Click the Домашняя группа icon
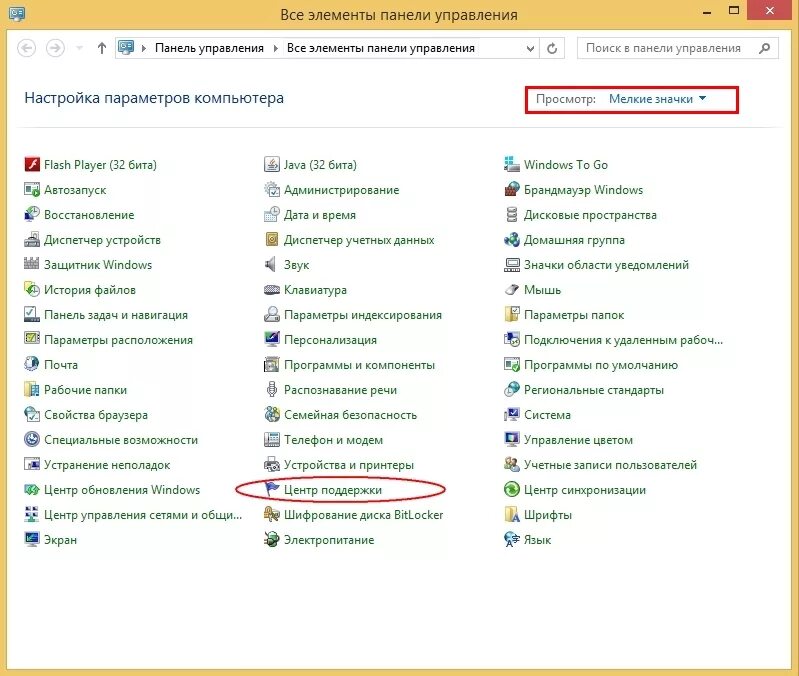Screen dimensions: 799x676 512,239
